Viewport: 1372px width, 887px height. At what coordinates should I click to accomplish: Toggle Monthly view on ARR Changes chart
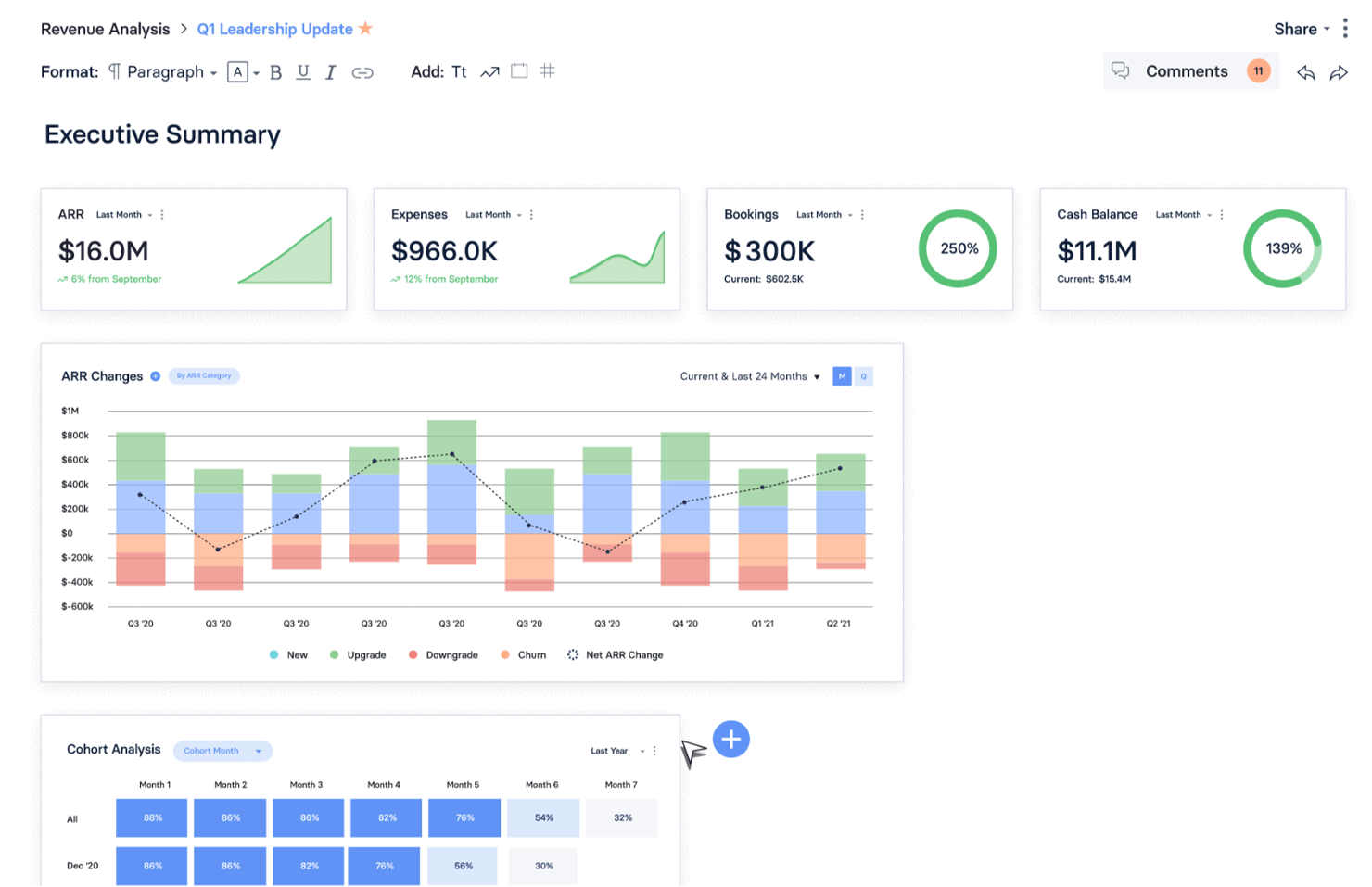point(842,376)
